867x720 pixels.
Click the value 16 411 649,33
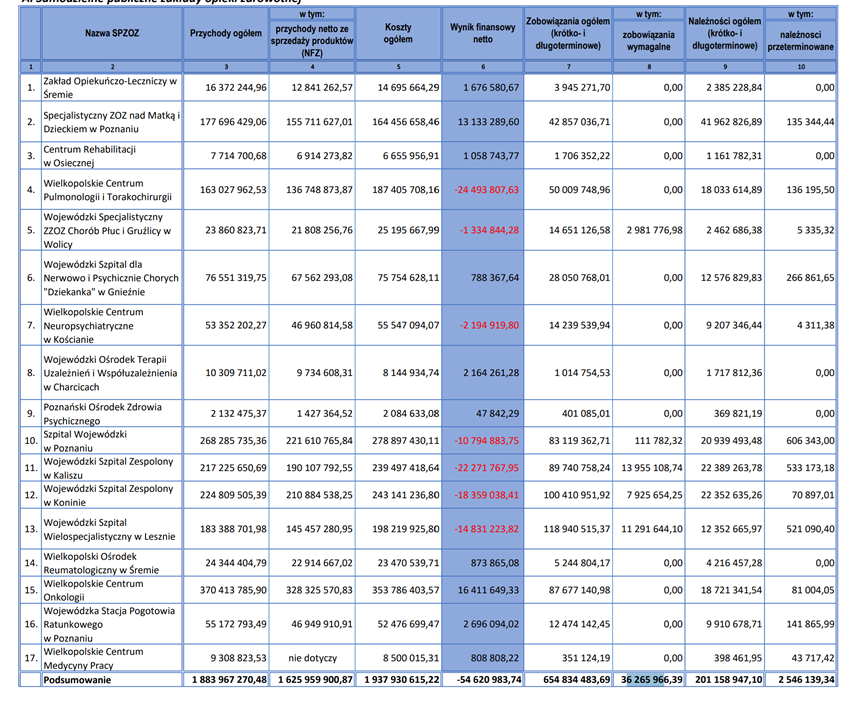[x=489, y=590]
